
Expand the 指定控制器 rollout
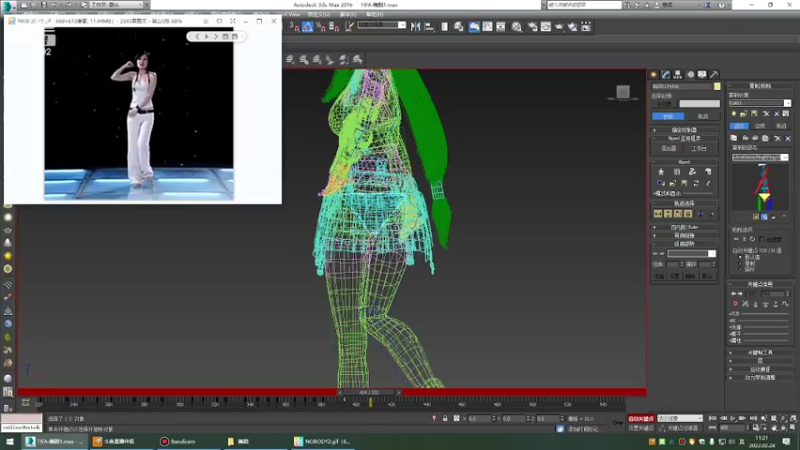684,130
